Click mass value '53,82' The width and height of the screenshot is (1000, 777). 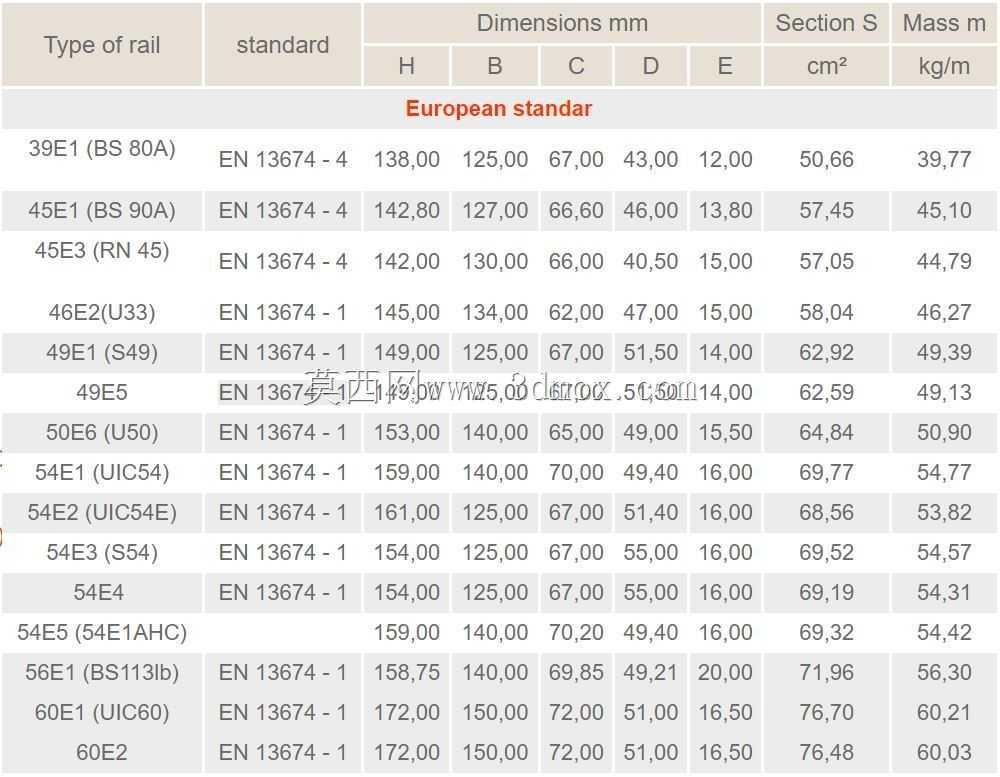click(944, 512)
